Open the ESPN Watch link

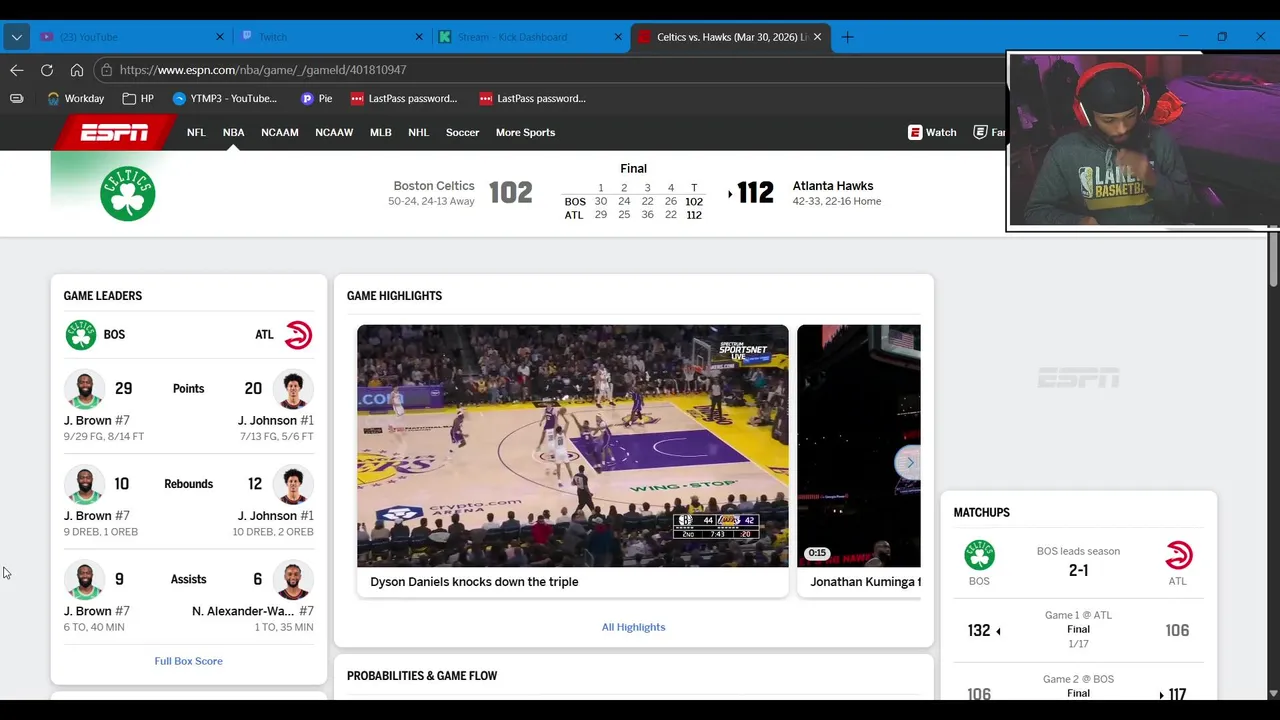tap(932, 132)
